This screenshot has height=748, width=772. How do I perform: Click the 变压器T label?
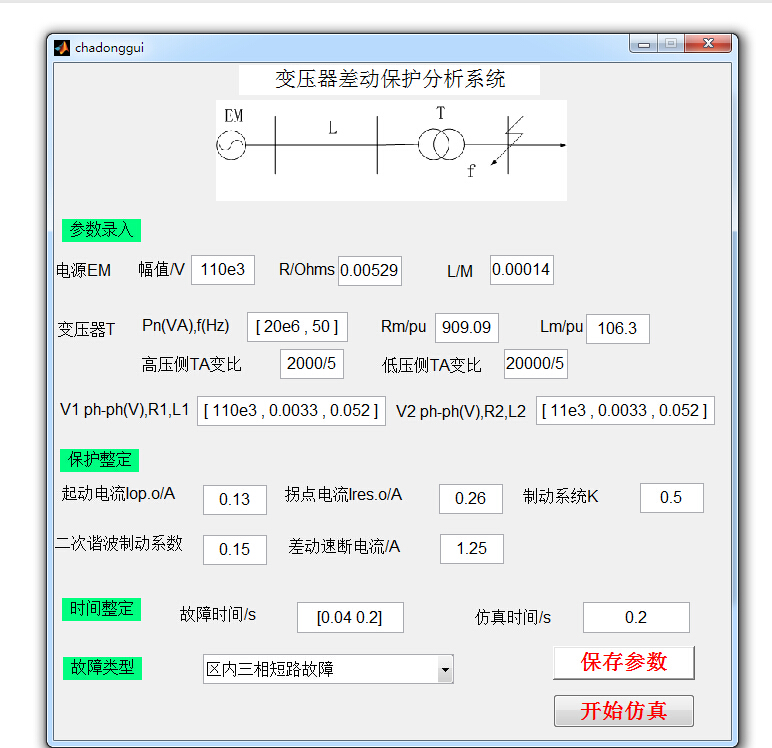(86, 329)
